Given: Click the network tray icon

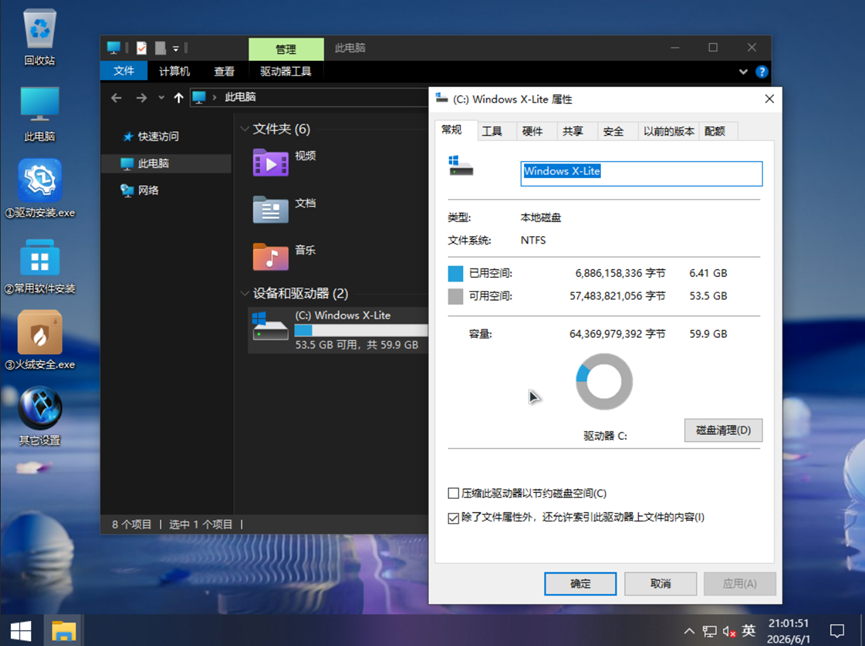Looking at the screenshot, I should [709, 631].
